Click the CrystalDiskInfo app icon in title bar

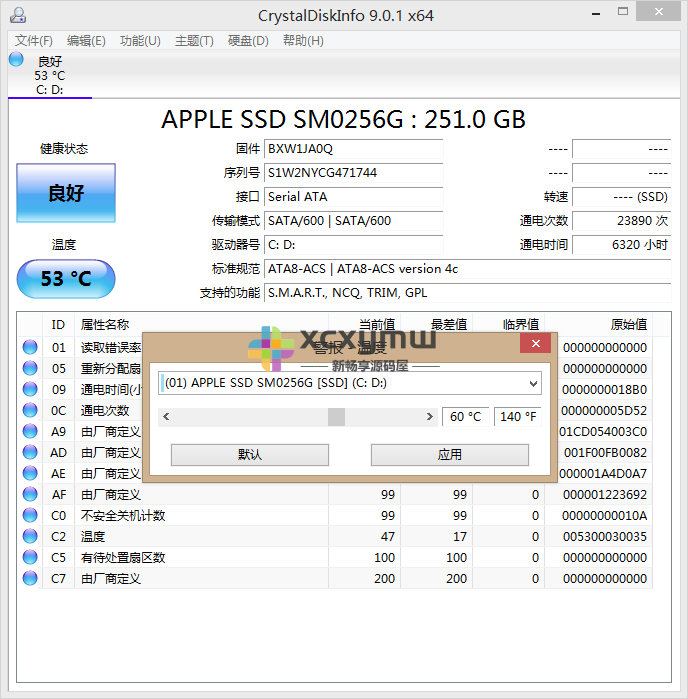pos(18,15)
